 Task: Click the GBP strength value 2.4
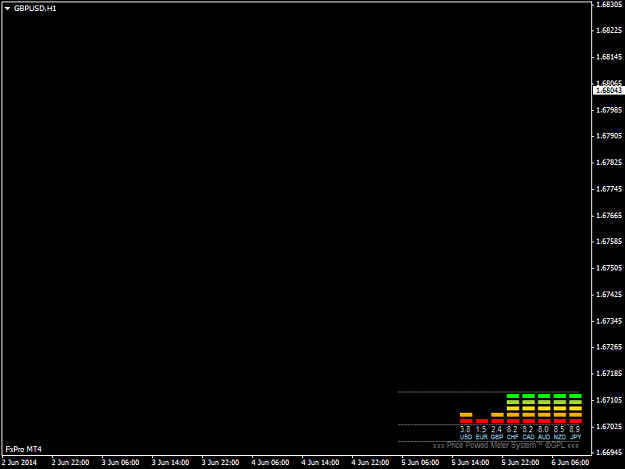(497, 430)
